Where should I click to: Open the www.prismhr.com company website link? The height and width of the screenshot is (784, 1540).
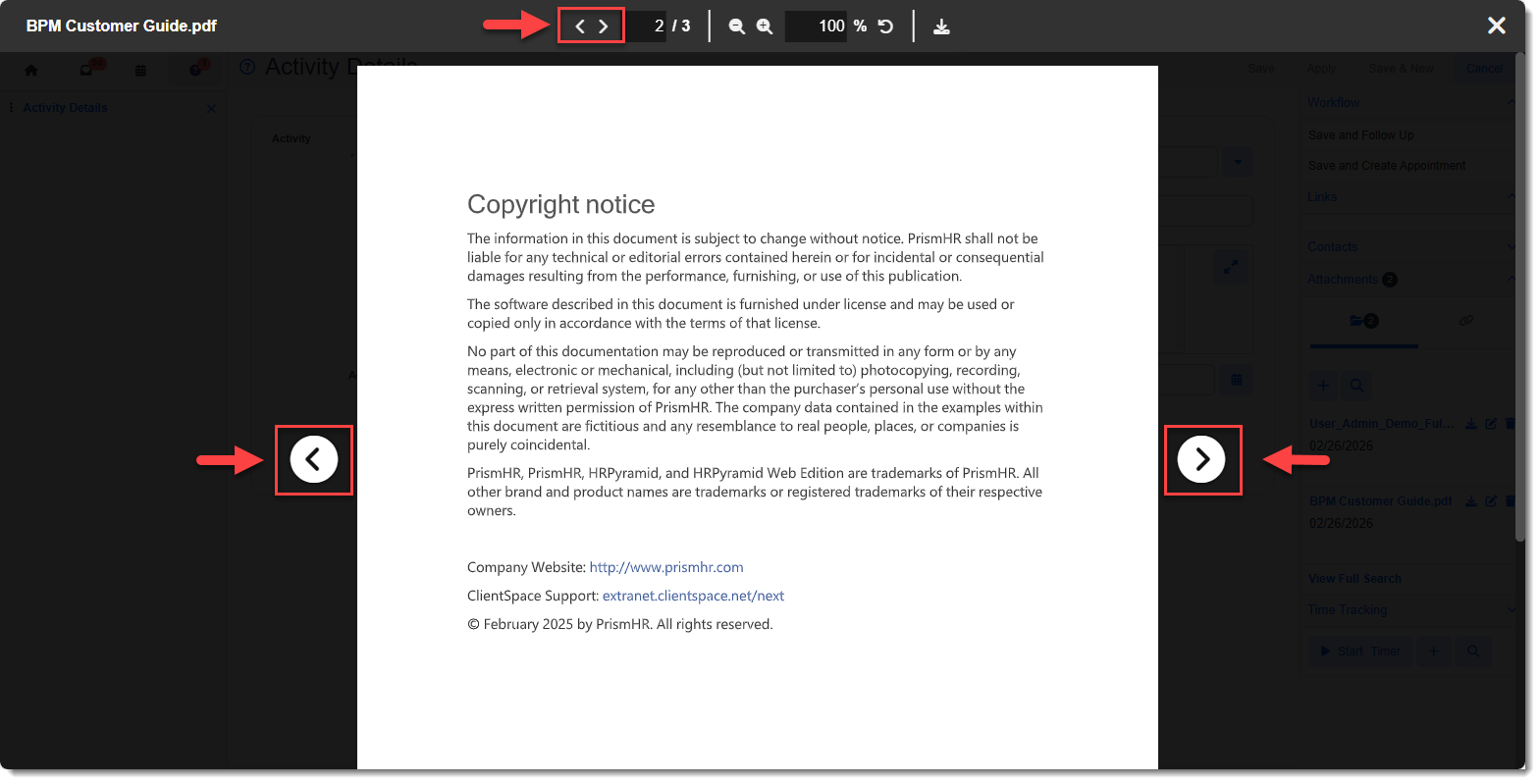[x=665, y=567]
